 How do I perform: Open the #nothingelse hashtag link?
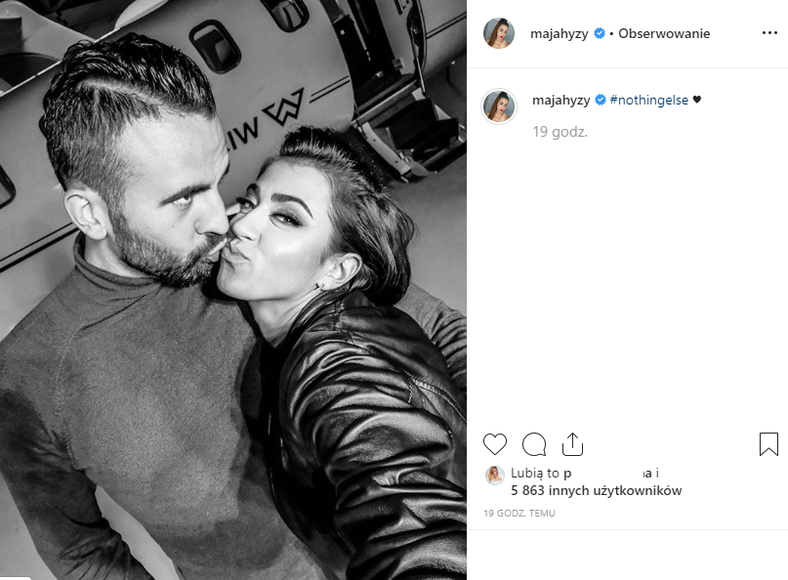coord(649,100)
